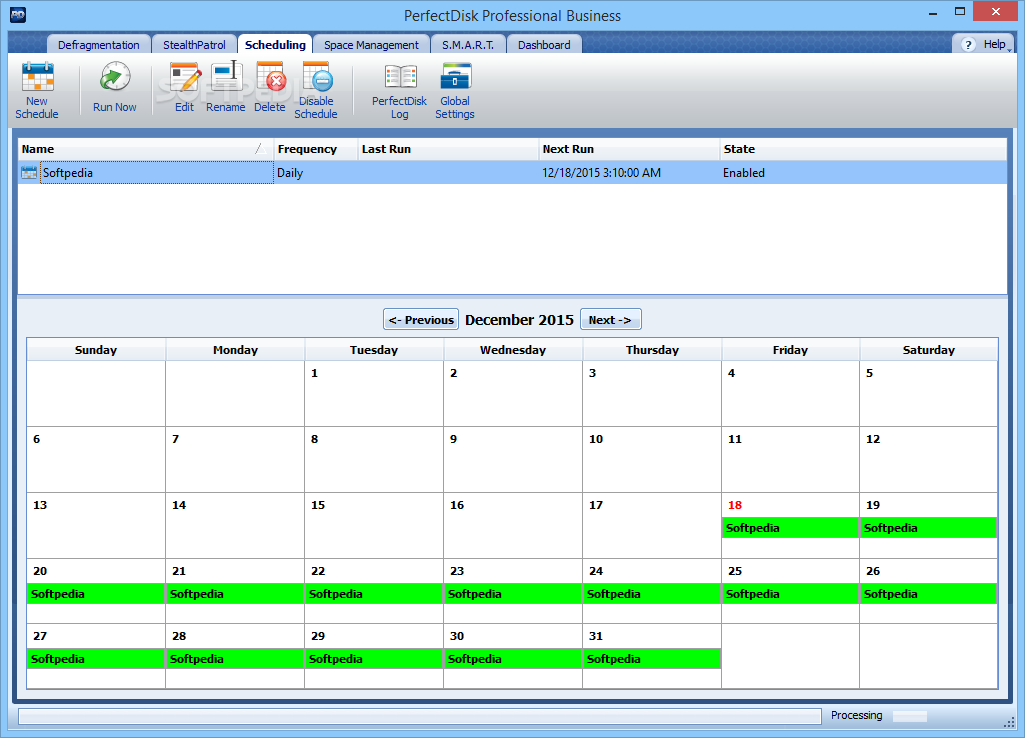The image size is (1025, 738).
Task: Sort by the Next Run column header
Action: (x=629, y=149)
